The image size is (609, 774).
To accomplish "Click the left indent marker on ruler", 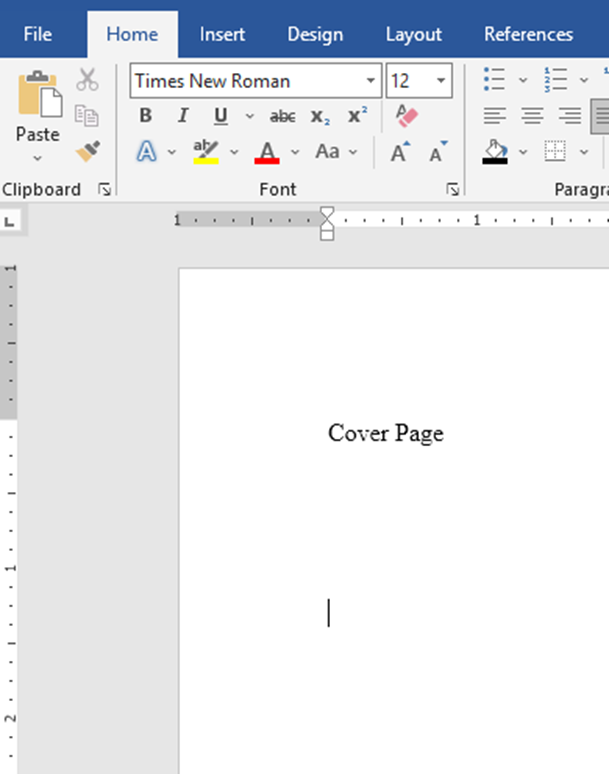I will [x=327, y=235].
